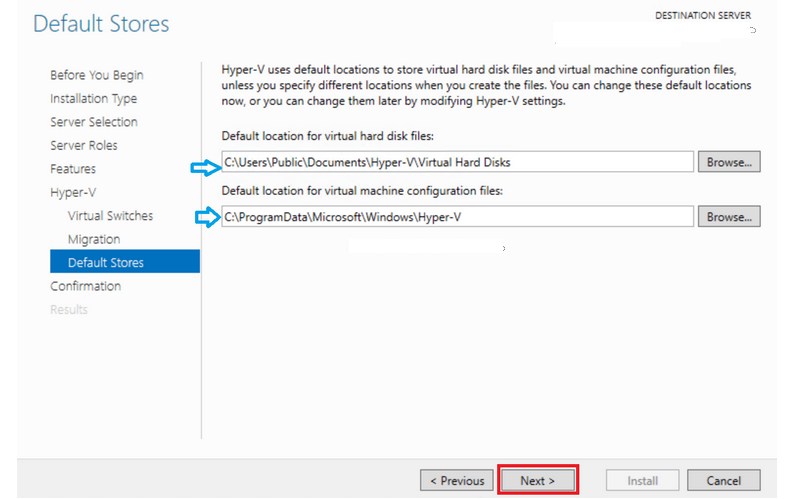Edit the virtual hard disk path field
This screenshot has height=499, width=787.
click(457, 162)
